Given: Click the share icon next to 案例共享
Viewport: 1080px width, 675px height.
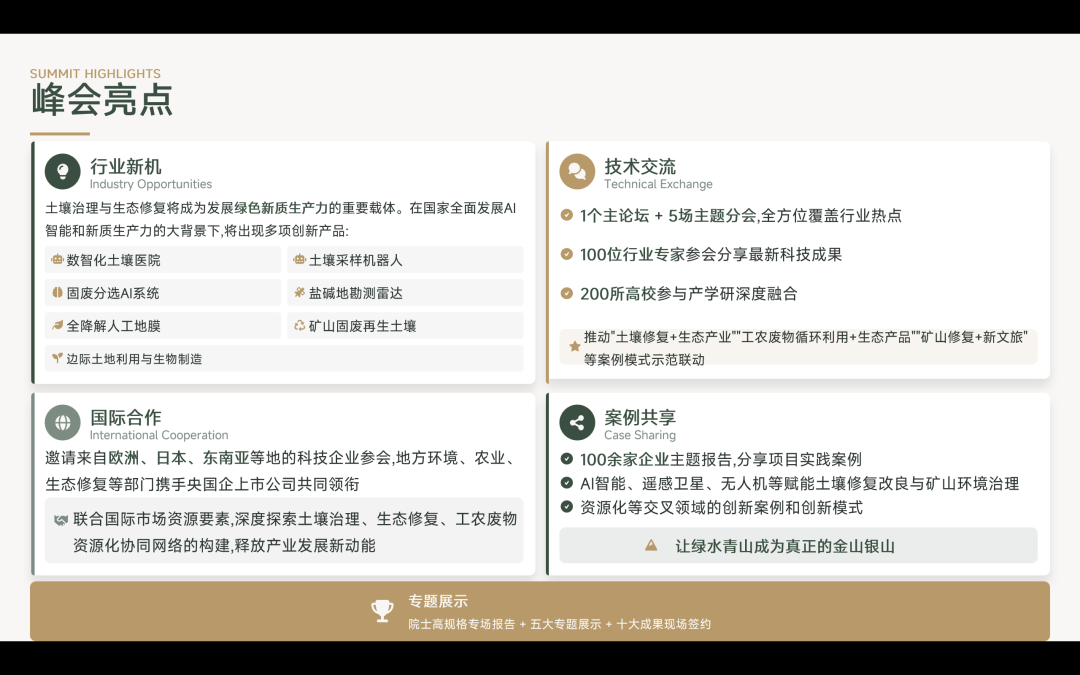Looking at the screenshot, I should 577,422.
